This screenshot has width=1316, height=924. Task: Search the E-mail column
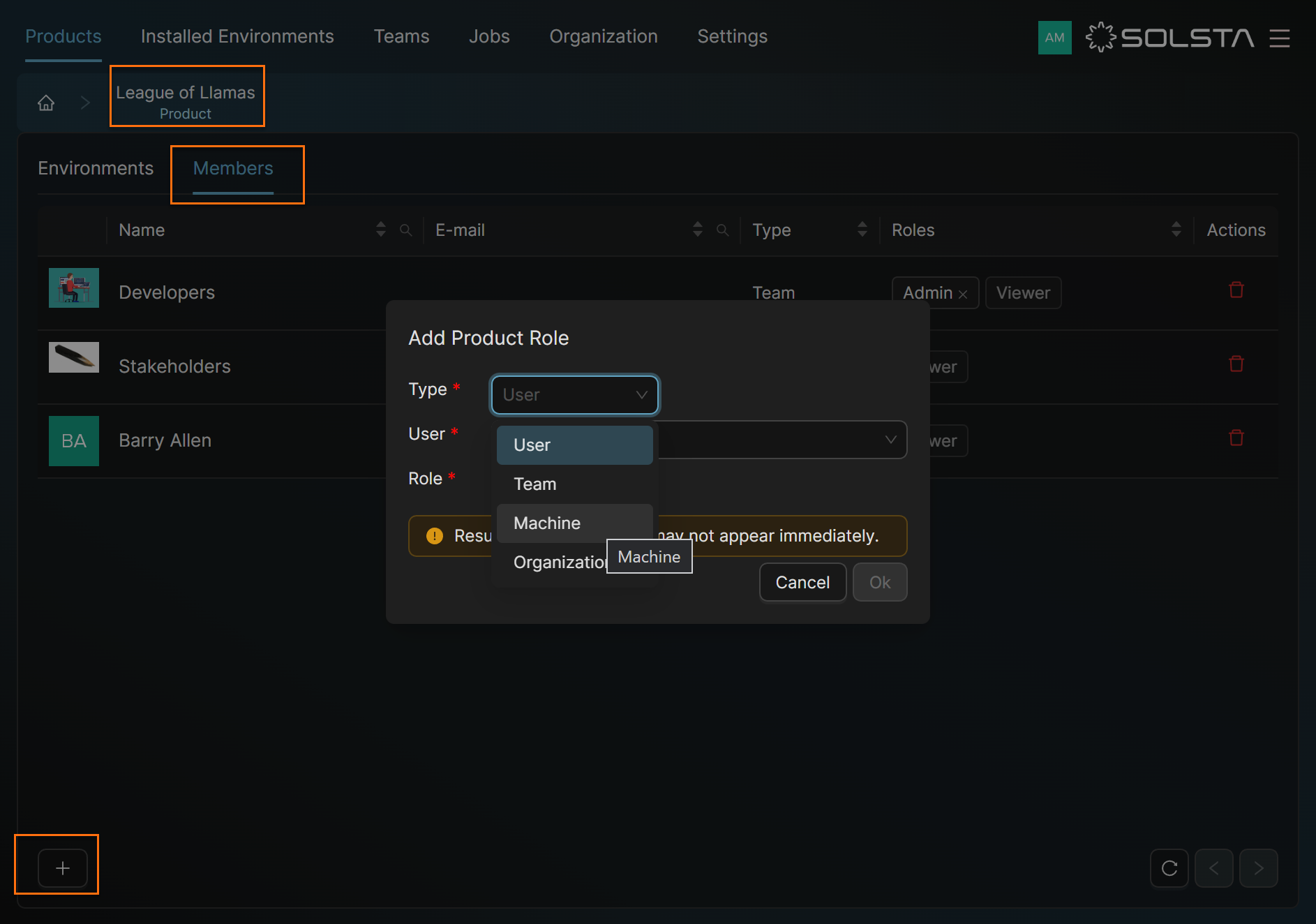(722, 230)
